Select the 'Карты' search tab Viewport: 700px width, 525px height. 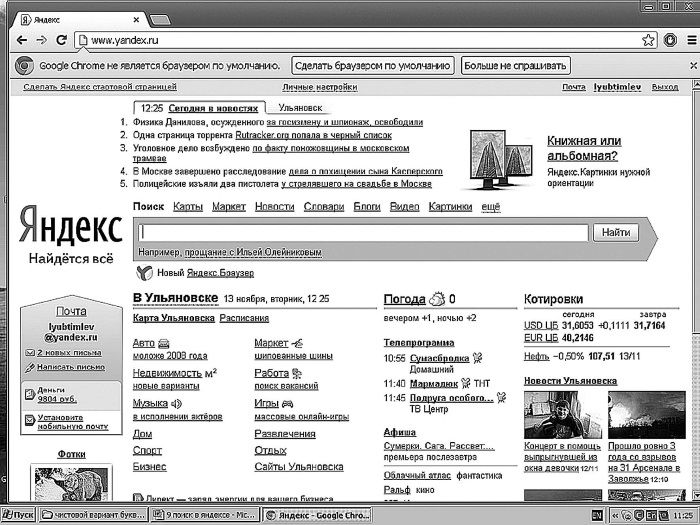tap(188, 207)
